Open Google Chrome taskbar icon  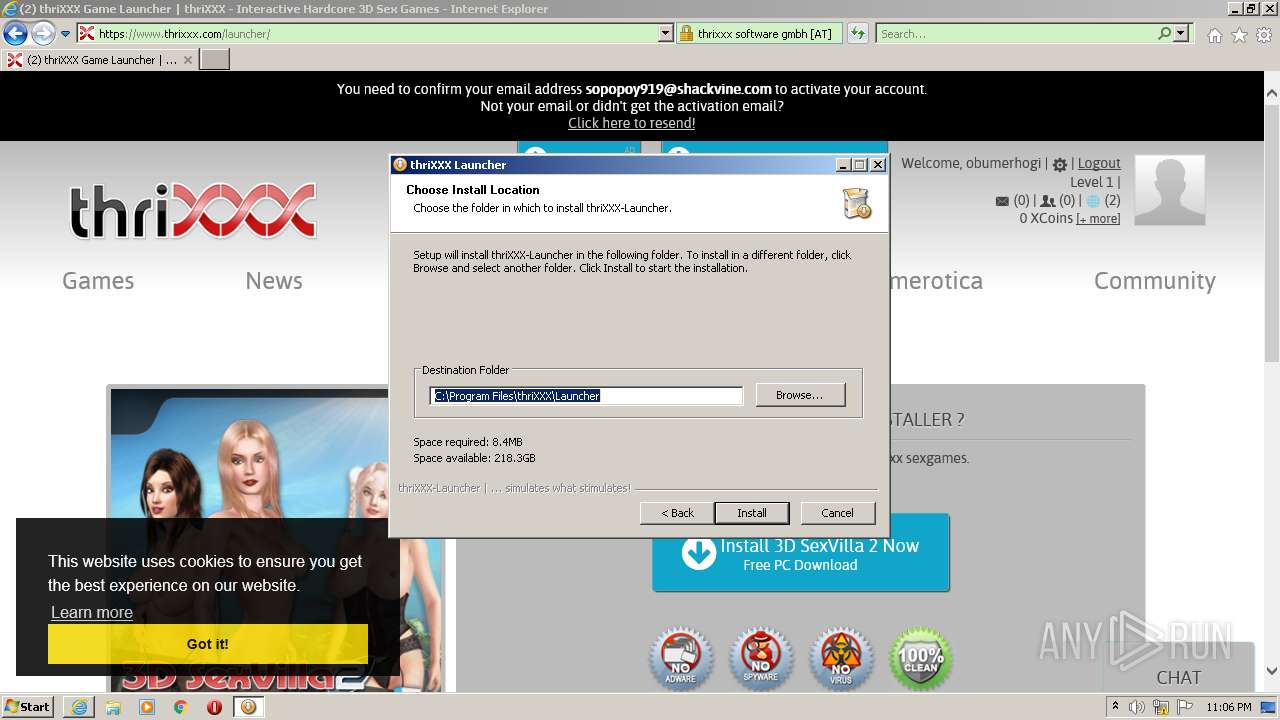(181, 706)
